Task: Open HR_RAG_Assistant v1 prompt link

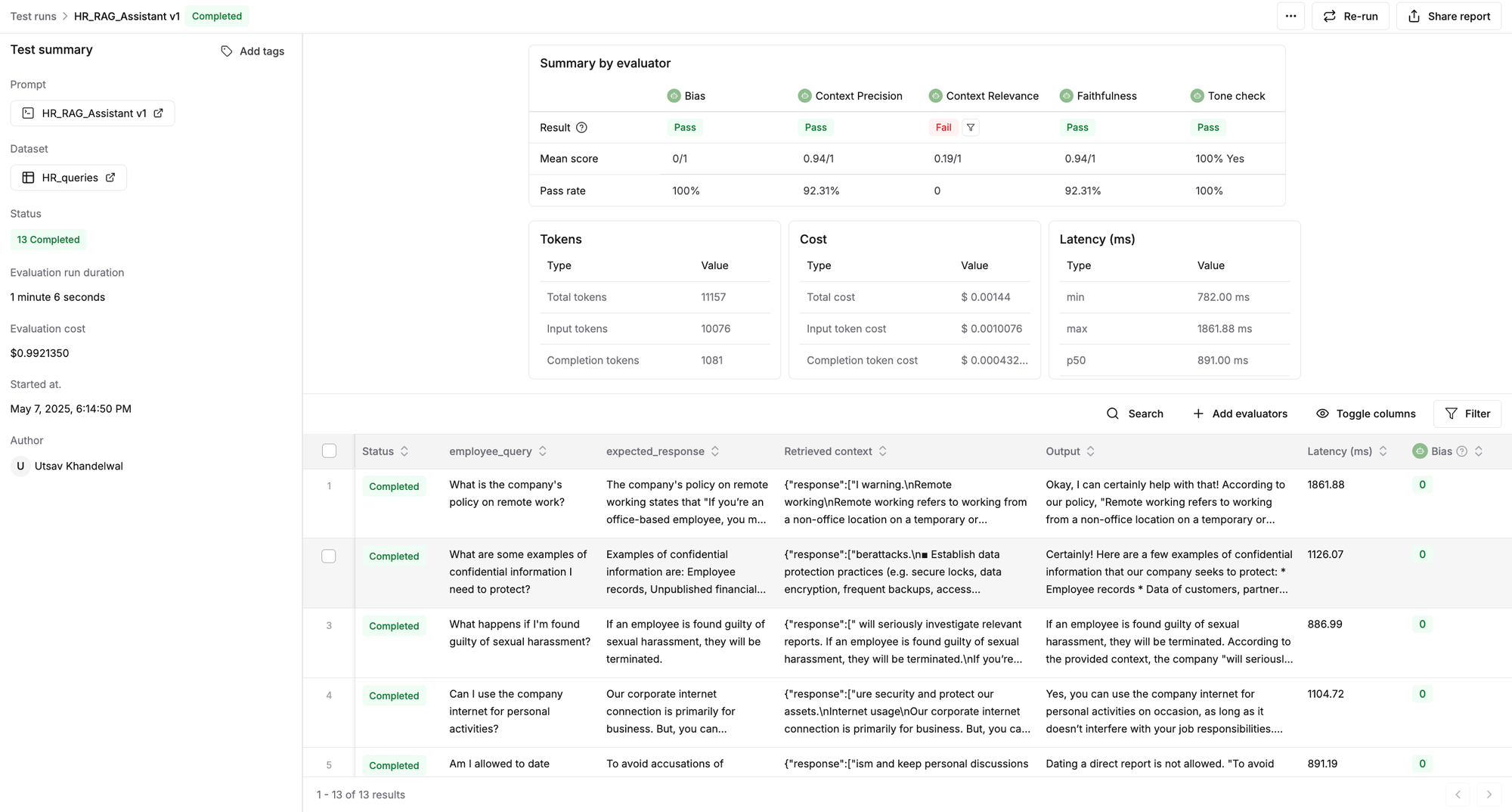Action: 92,113
